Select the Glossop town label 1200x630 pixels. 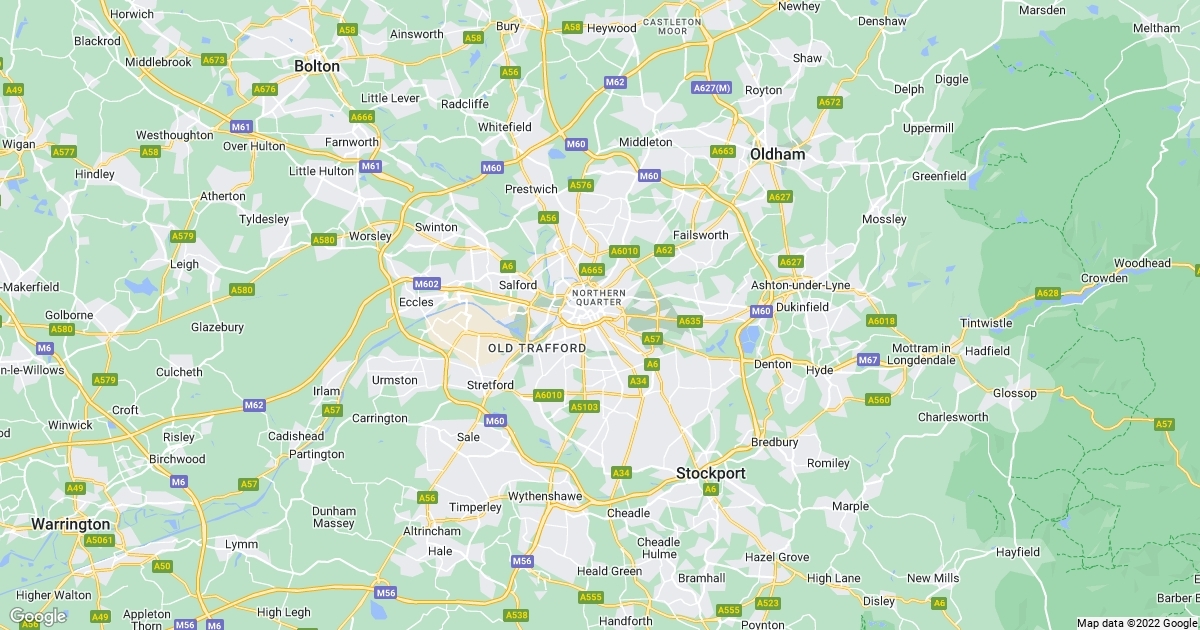click(x=1014, y=393)
